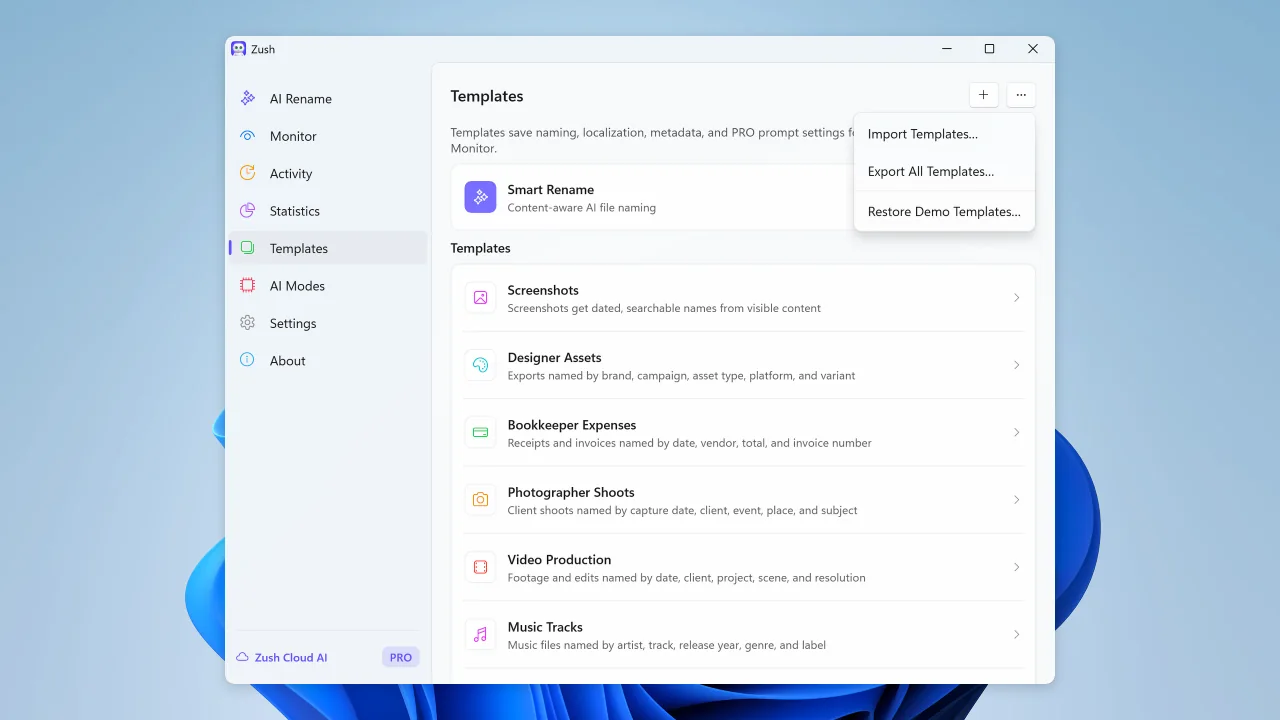Choose Export All Templates... from menu

coord(944,171)
